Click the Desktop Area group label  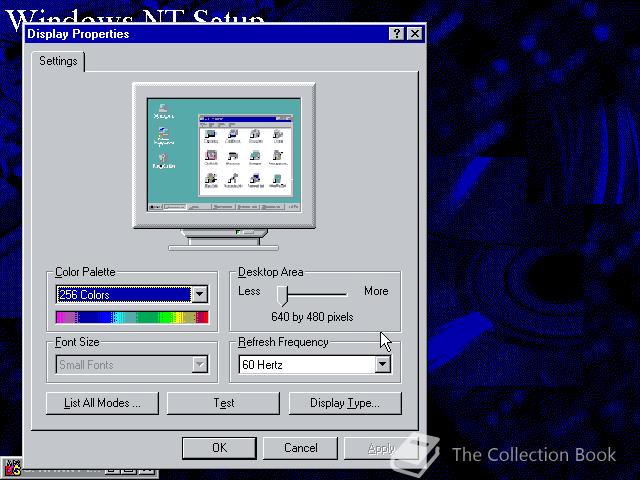pyautogui.click(x=271, y=272)
